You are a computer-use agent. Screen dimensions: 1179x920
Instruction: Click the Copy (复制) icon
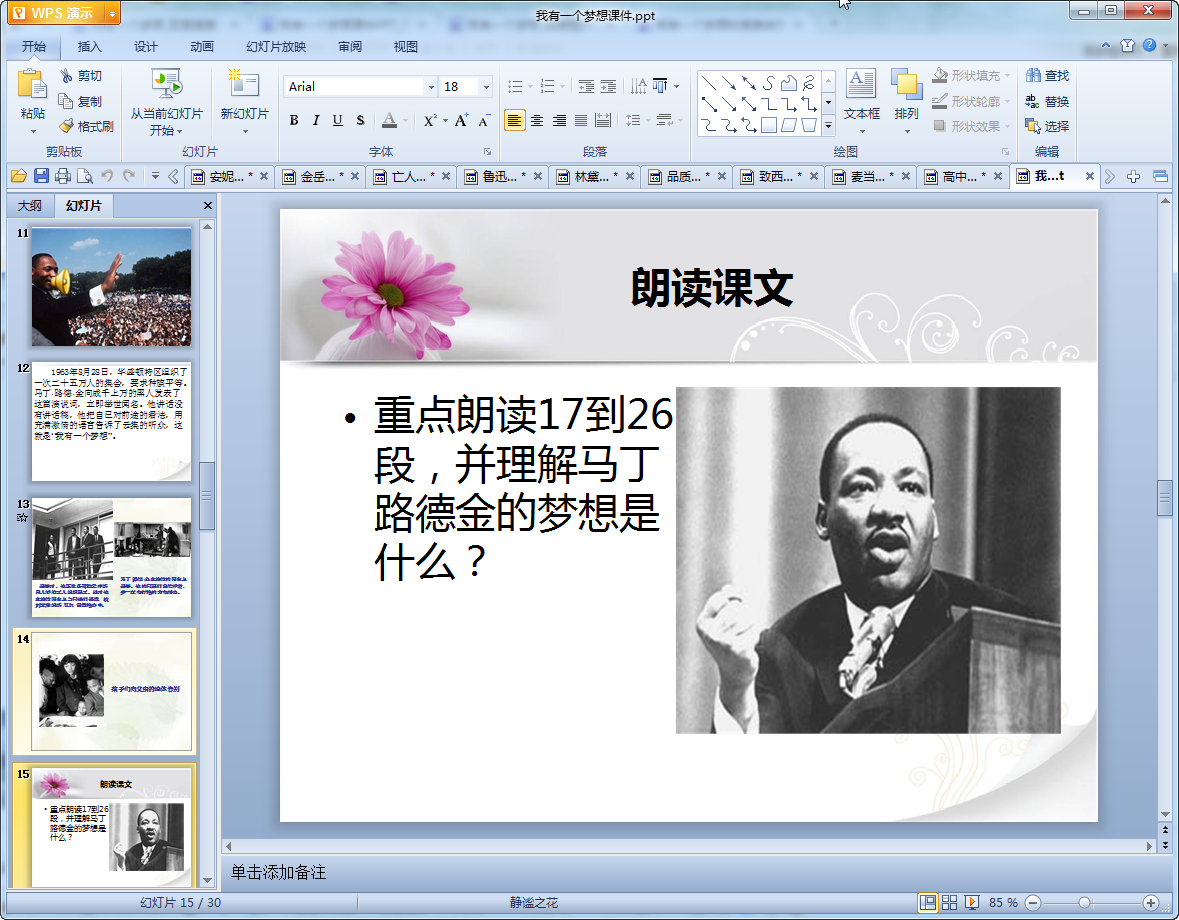tap(66, 101)
